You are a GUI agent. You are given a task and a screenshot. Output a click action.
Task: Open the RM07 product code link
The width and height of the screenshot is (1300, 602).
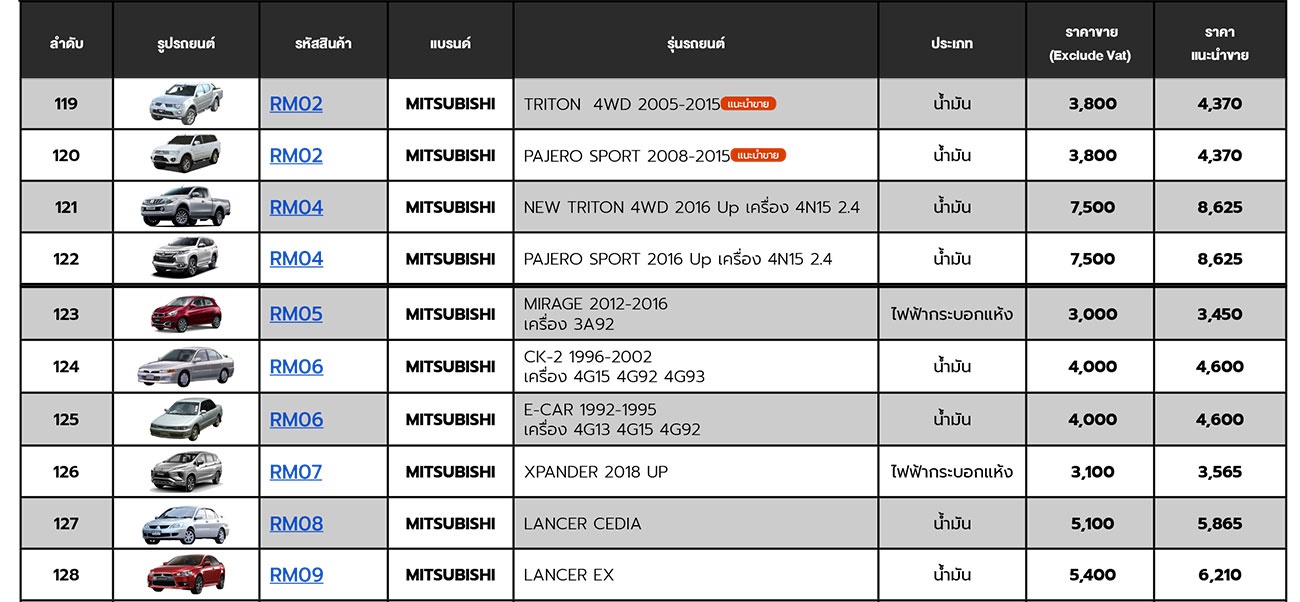296,472
